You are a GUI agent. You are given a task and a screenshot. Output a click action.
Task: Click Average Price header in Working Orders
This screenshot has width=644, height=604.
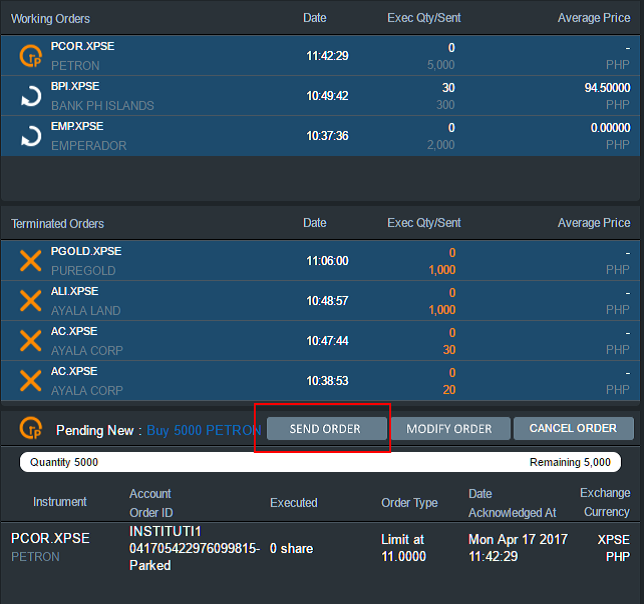click(594, 18)
